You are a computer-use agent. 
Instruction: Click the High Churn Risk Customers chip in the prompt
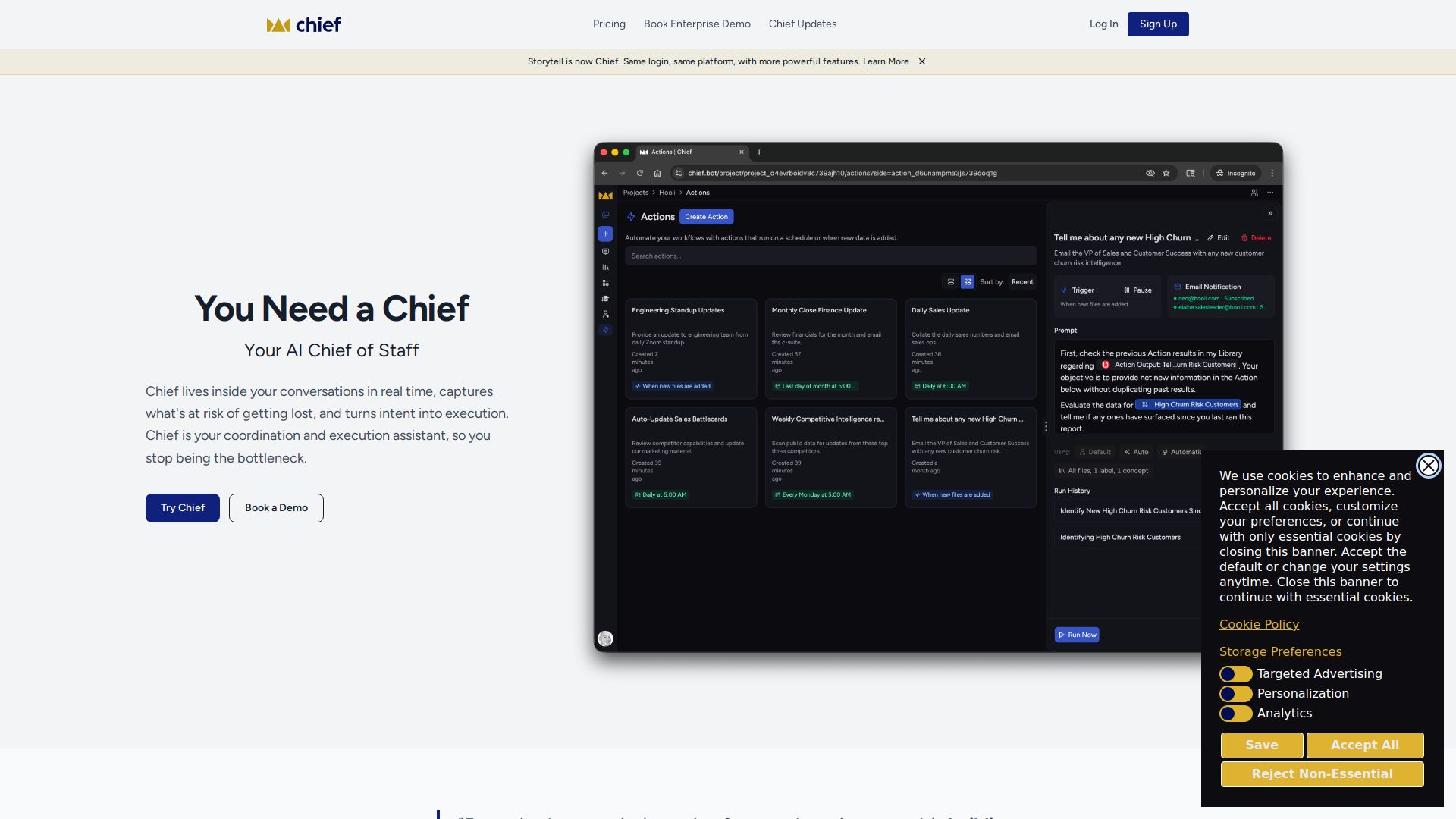pyautogui.click(x=1188, y=405)
